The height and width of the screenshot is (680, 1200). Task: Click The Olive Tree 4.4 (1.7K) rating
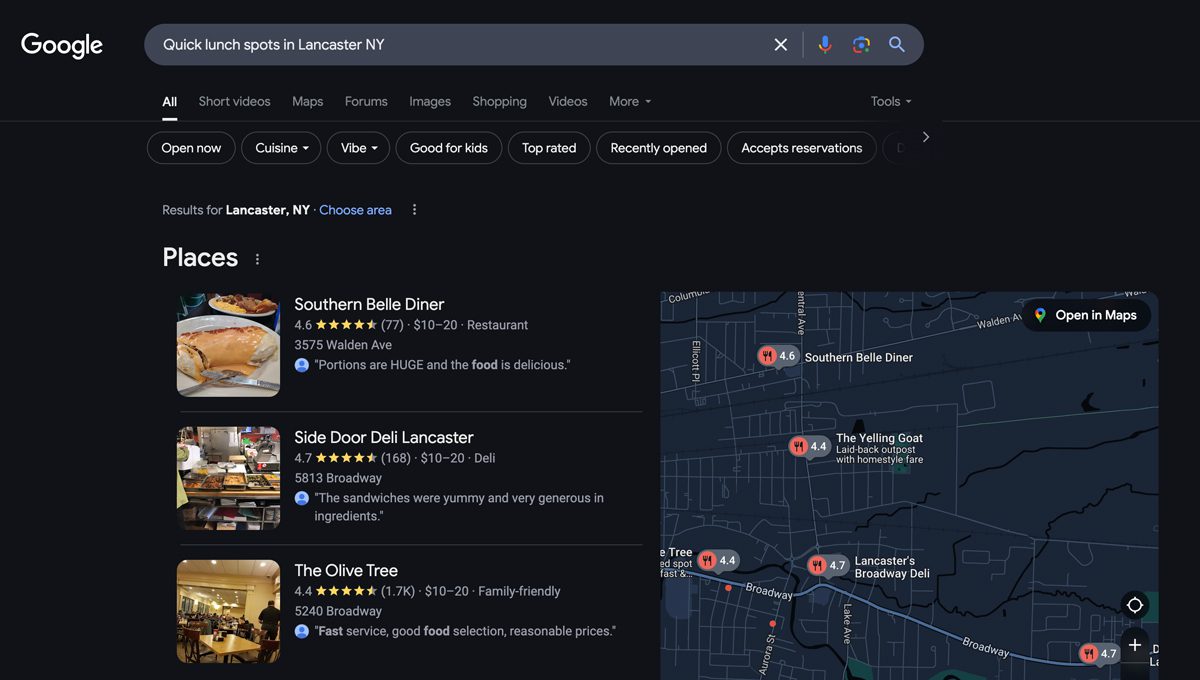(x=354, y=591)
